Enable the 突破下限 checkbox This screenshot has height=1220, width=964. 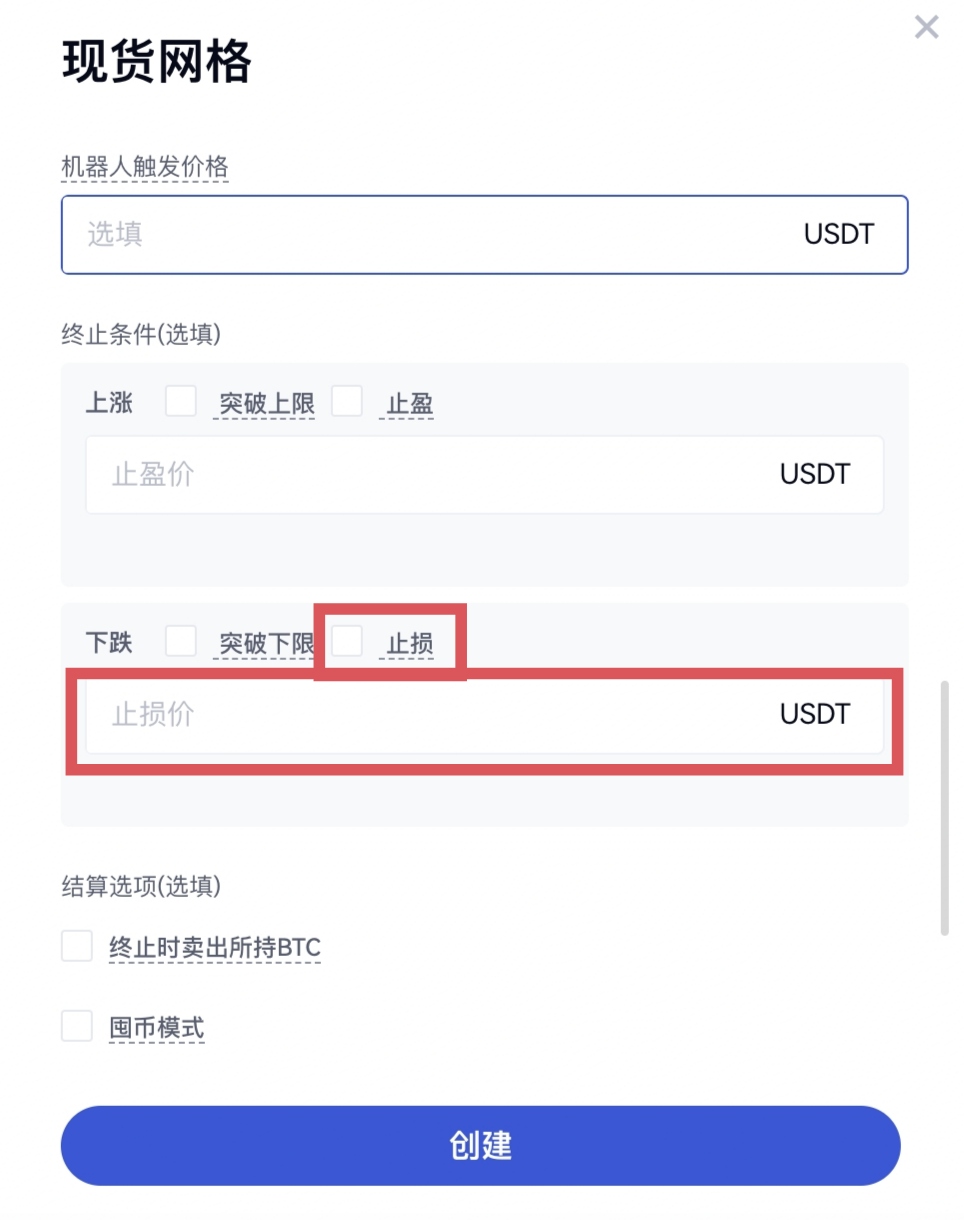pos(181,641)
